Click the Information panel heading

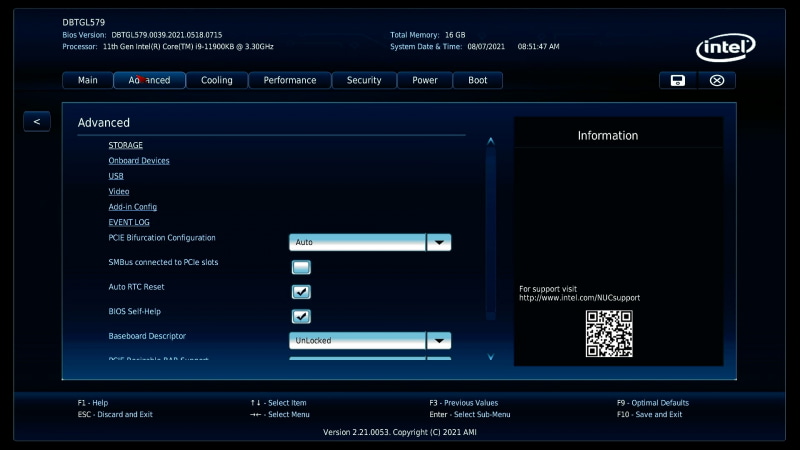pos(608,136)
